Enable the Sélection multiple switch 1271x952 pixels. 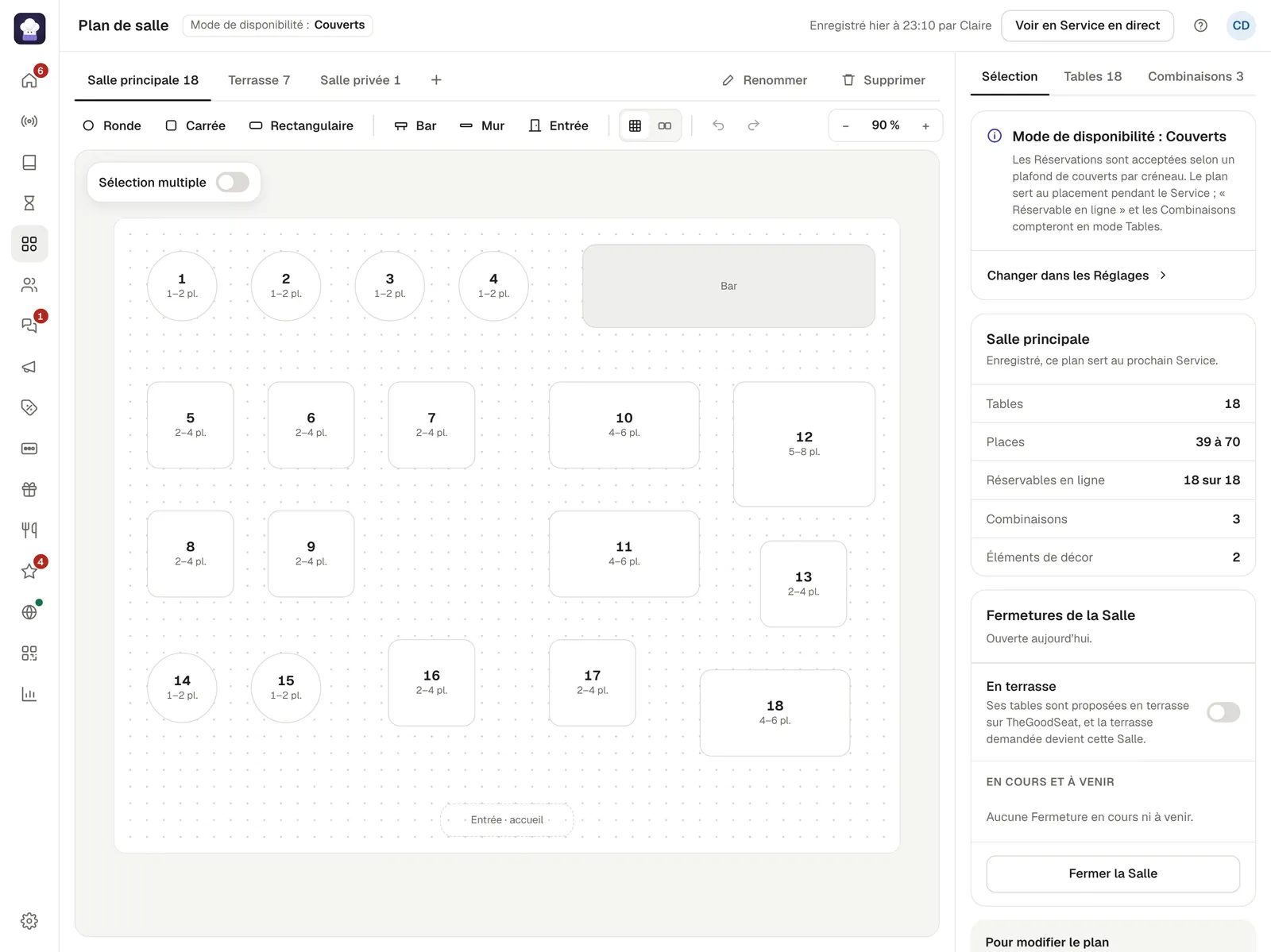[233, 183]
